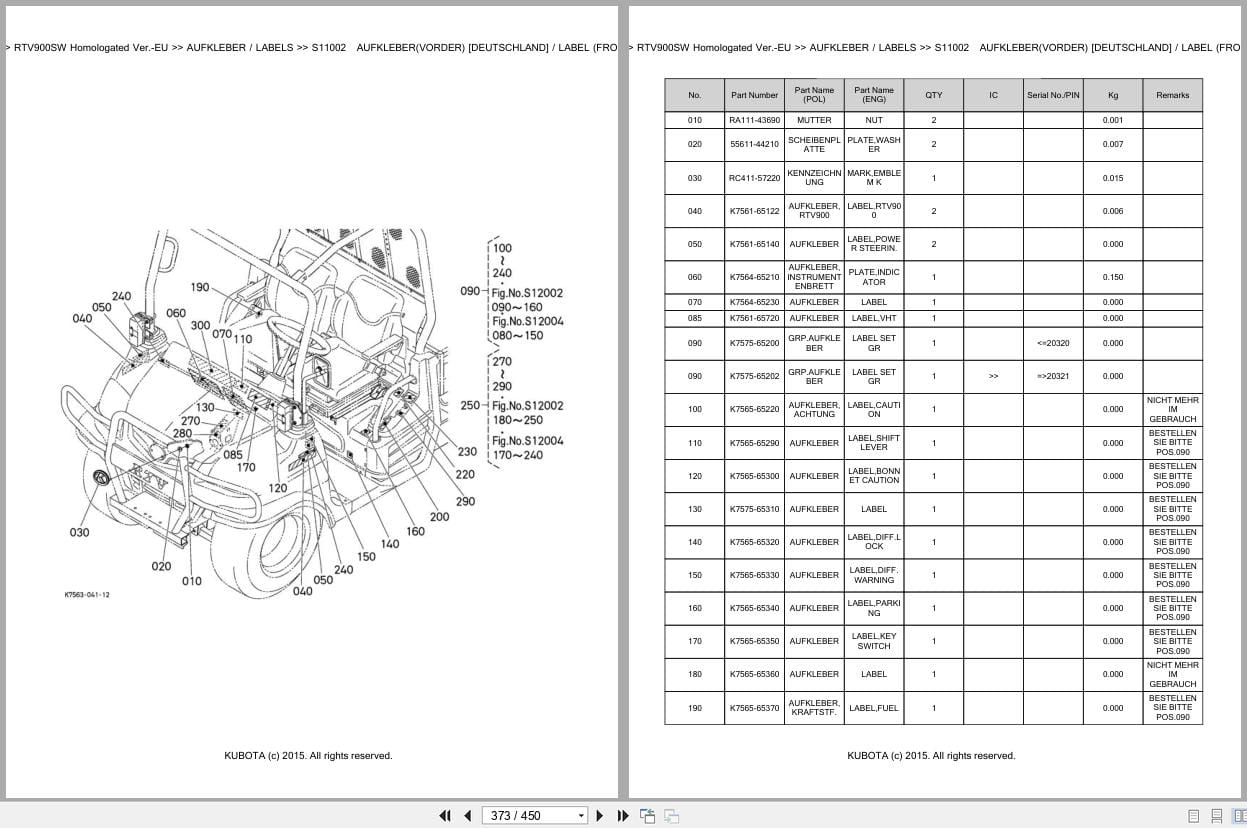This screenshot has height=828, width=1247.
Task: Select part number K7565-65220
Action: click(754, 409)
